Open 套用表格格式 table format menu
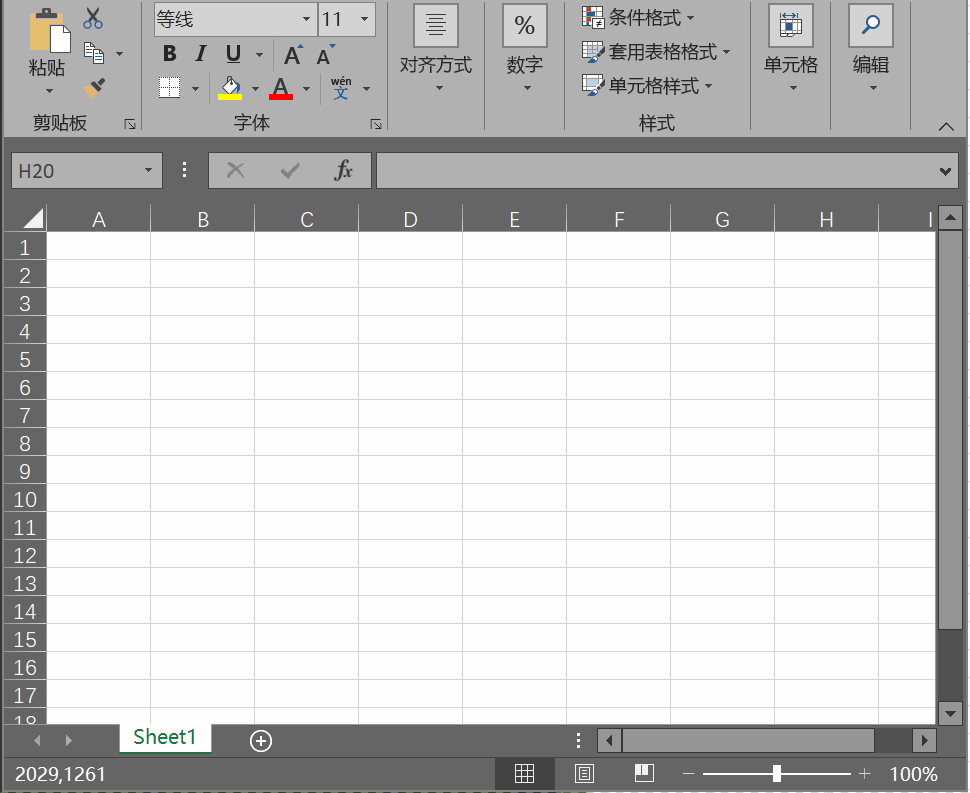 656,52
